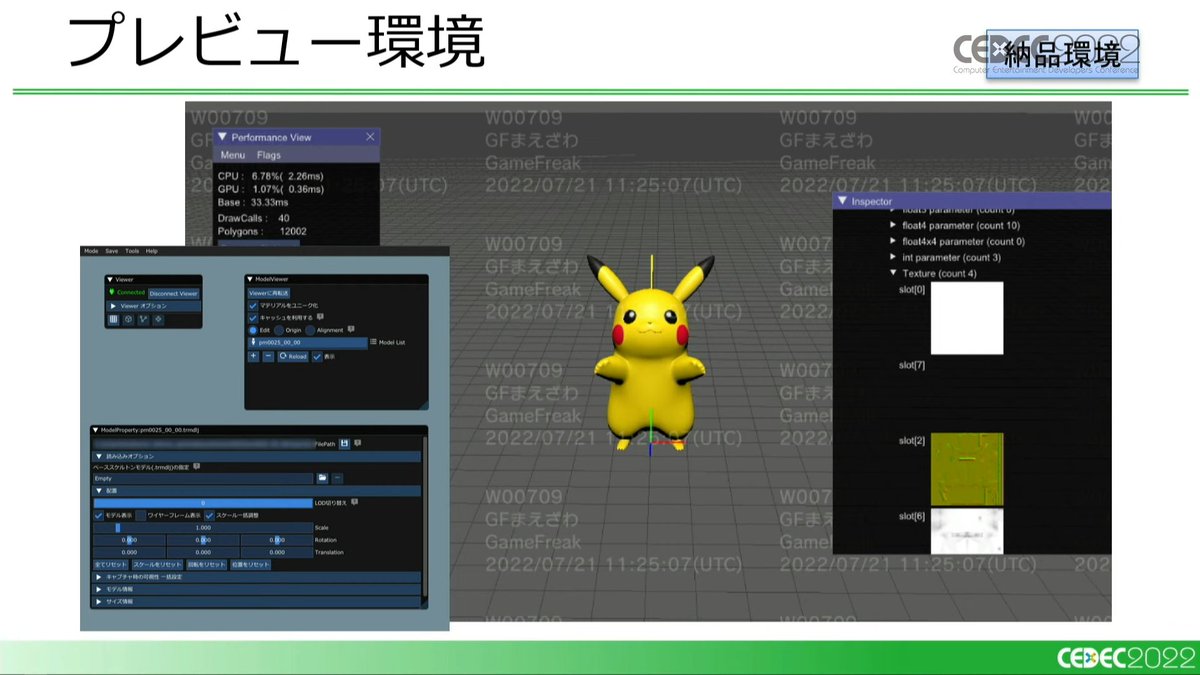Click the plus add-model button
This screenshot has width=1200, height=675.
[253, 356]
